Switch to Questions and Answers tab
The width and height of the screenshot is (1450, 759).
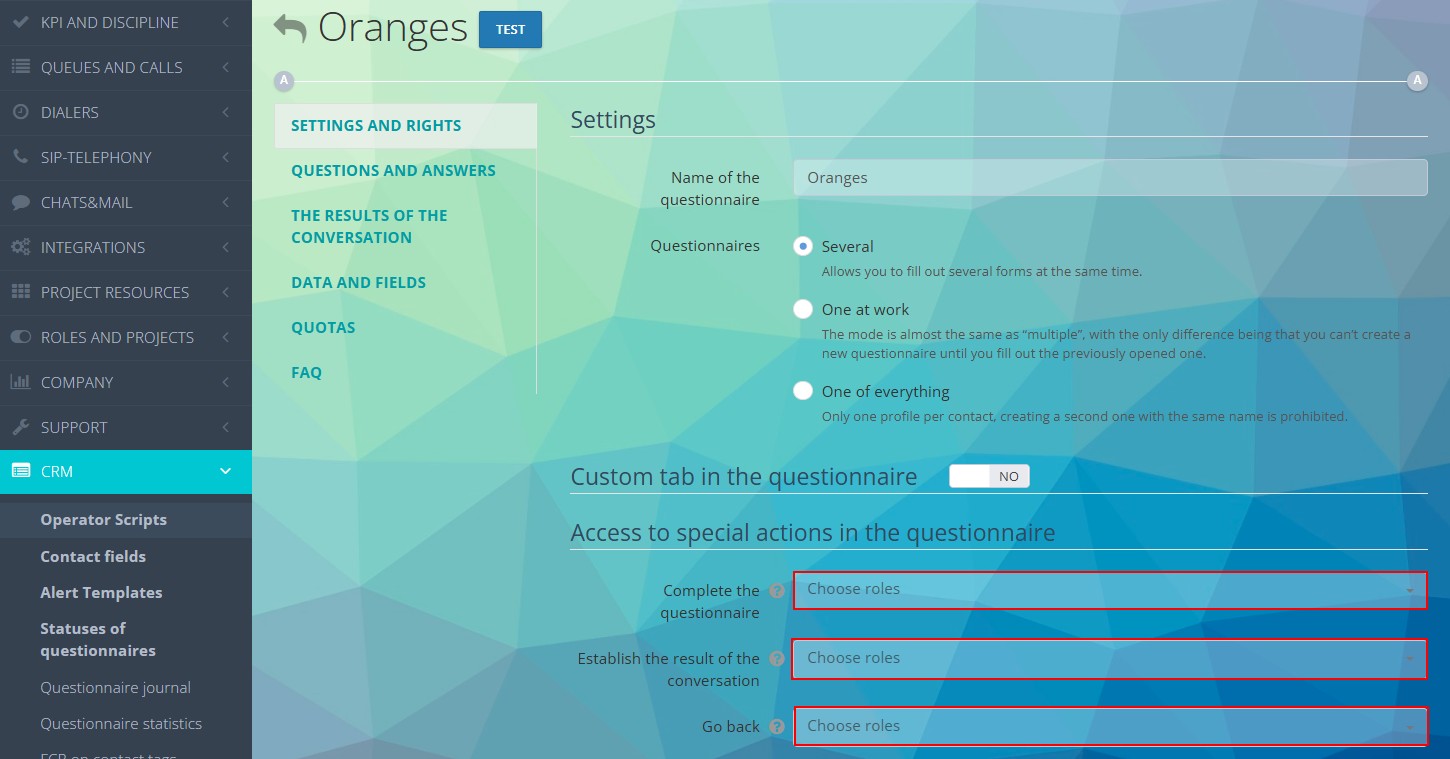click(x=393, y=170)
